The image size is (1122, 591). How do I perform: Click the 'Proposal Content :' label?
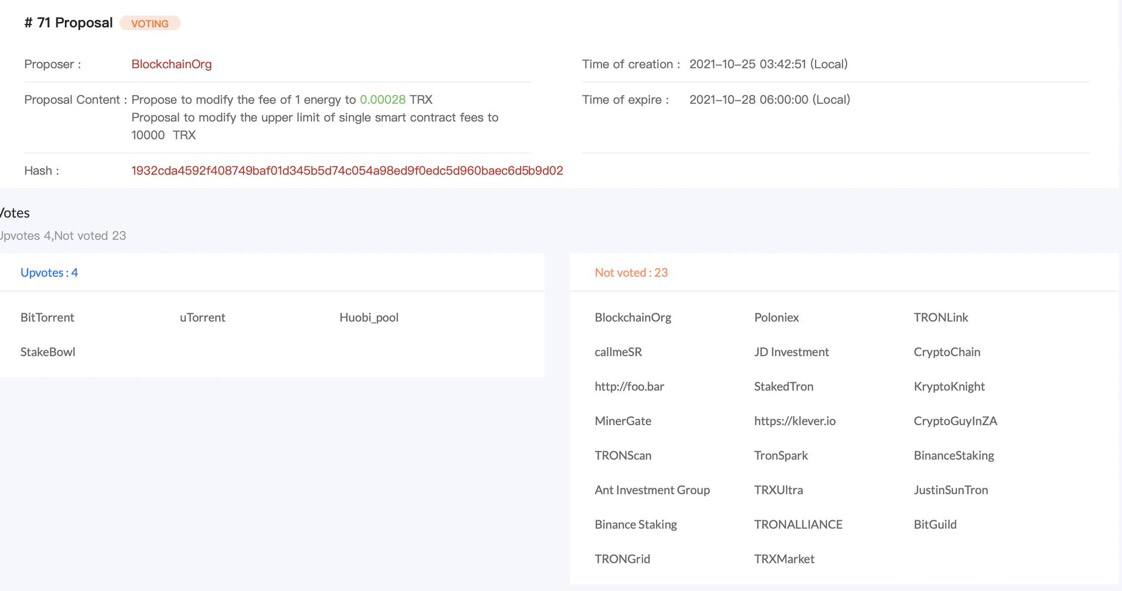[x=75, y=99]
